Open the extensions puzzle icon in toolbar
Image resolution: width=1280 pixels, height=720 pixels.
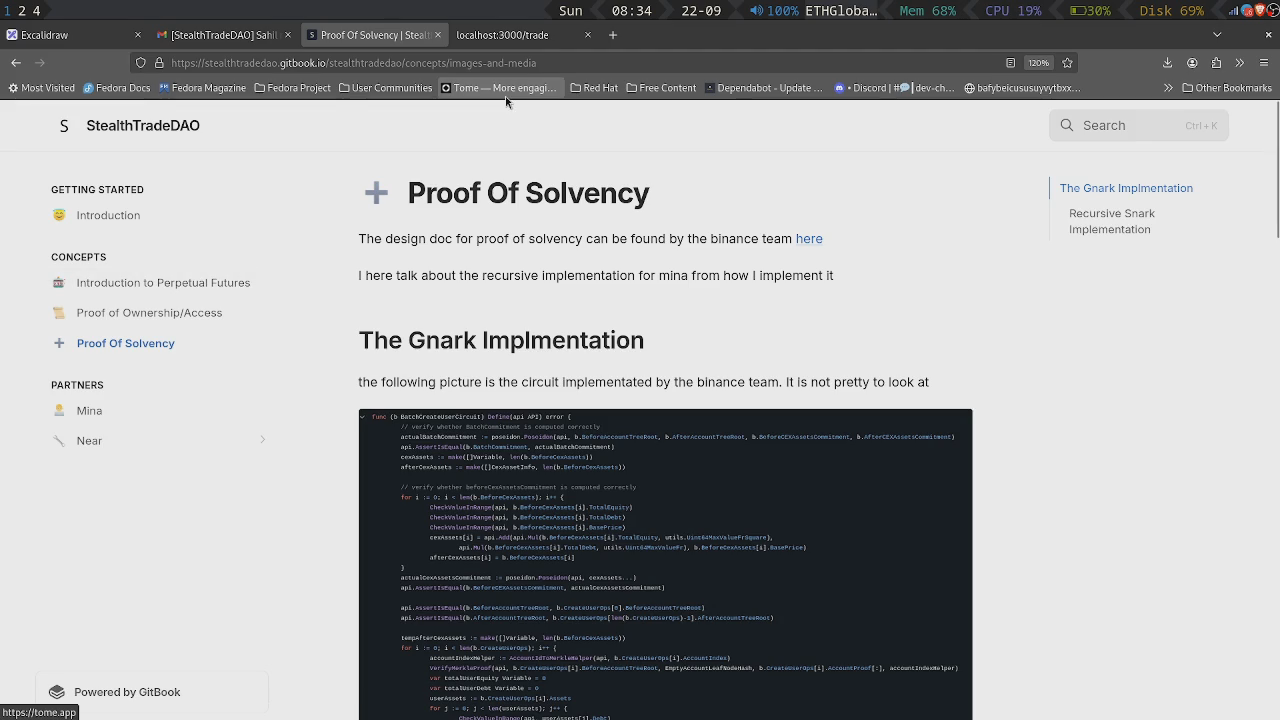(1216, 63)
